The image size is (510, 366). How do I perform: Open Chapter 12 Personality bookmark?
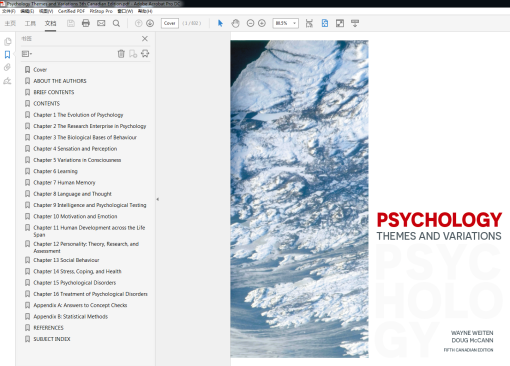point(86,247)
